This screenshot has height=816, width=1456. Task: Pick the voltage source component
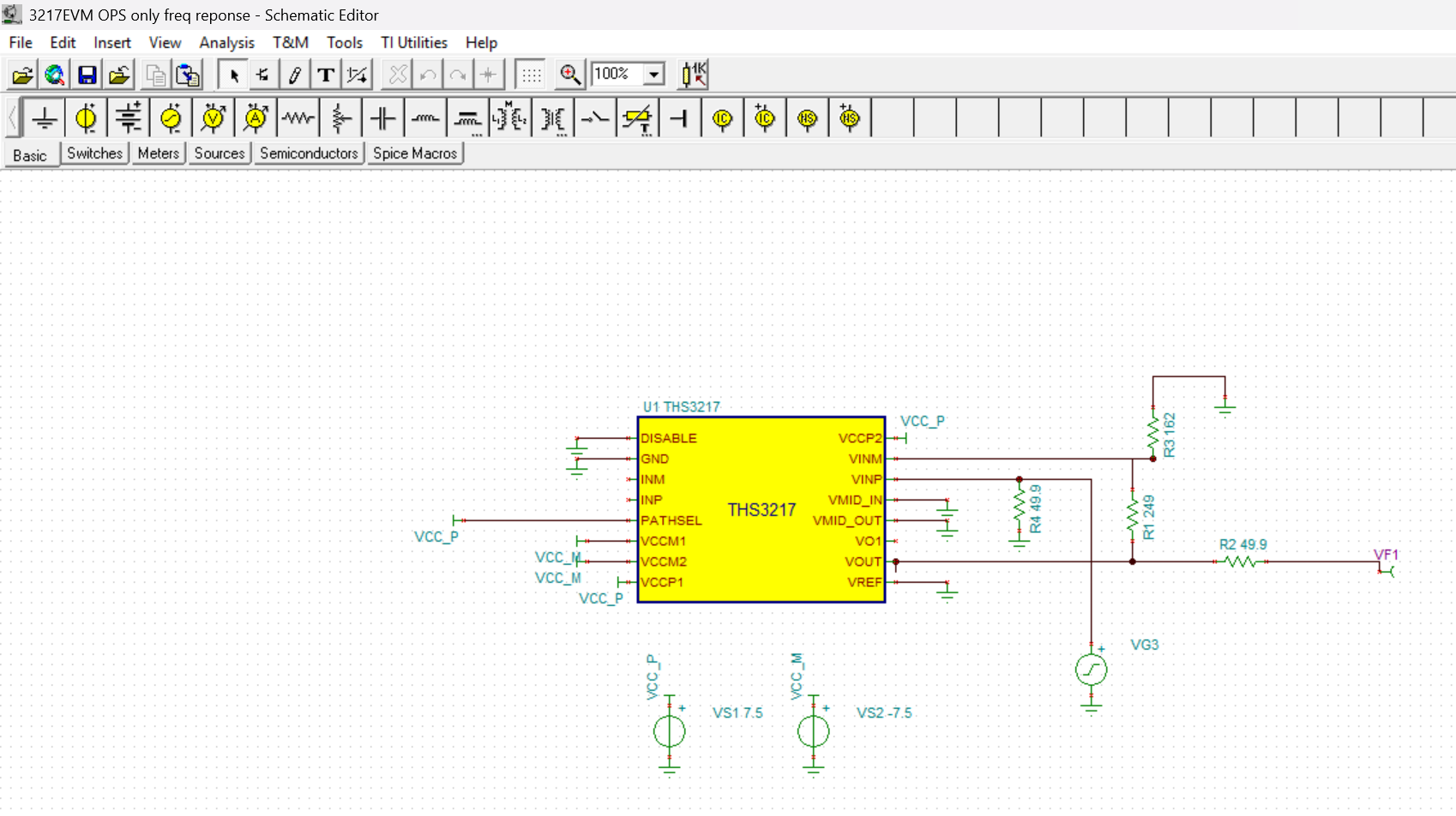(86, 118)
